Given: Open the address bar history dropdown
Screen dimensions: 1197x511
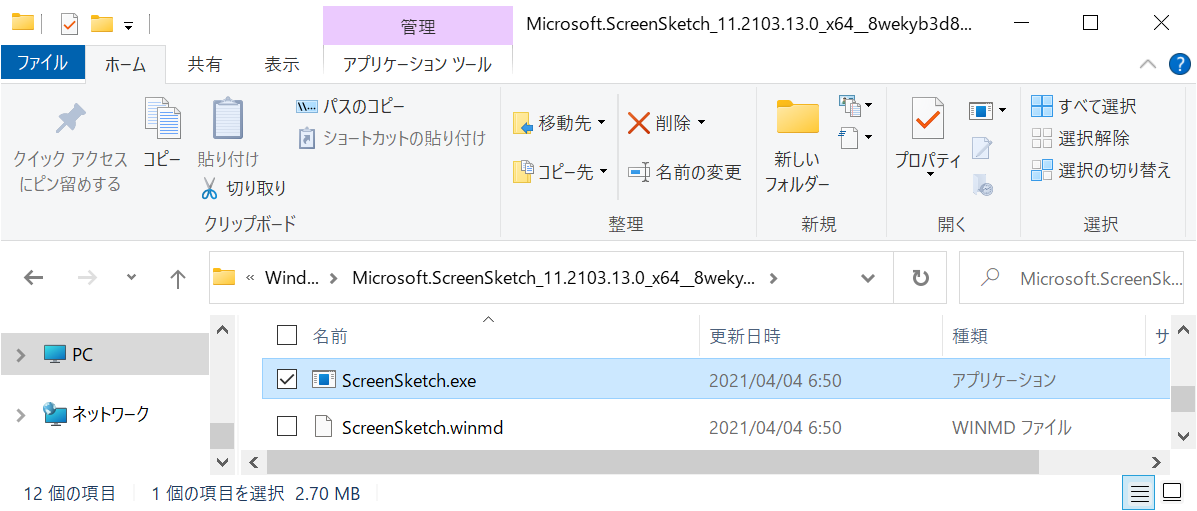Looking at the screenshot, I should click(867, 278).
